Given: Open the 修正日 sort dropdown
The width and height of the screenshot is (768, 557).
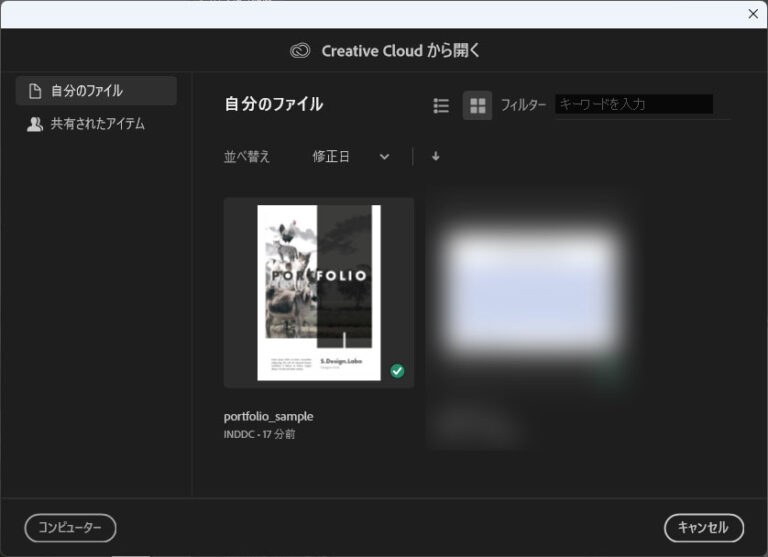Looking at the screenshot, I should [331, 156].
